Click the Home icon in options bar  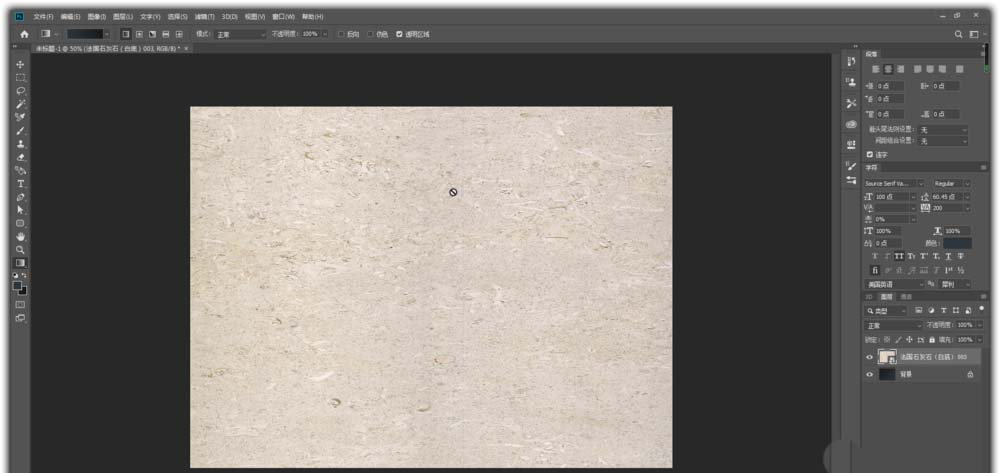[24, 34]
